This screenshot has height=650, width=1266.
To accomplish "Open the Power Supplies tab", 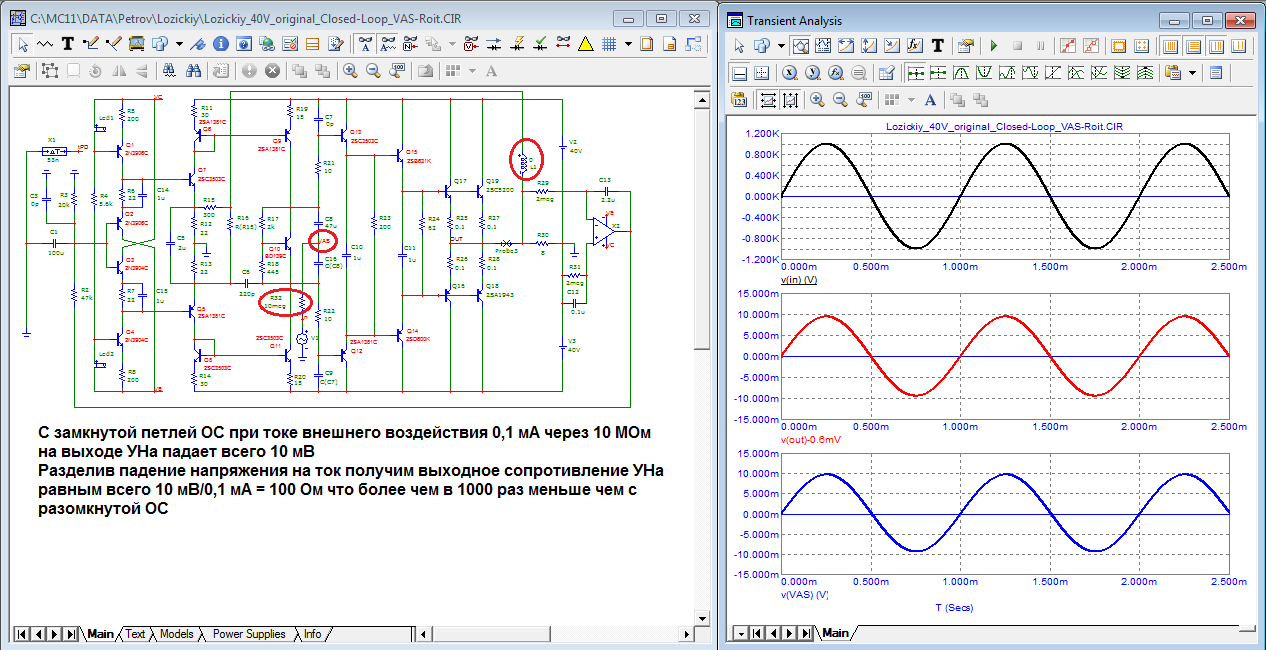I will 248,634.
